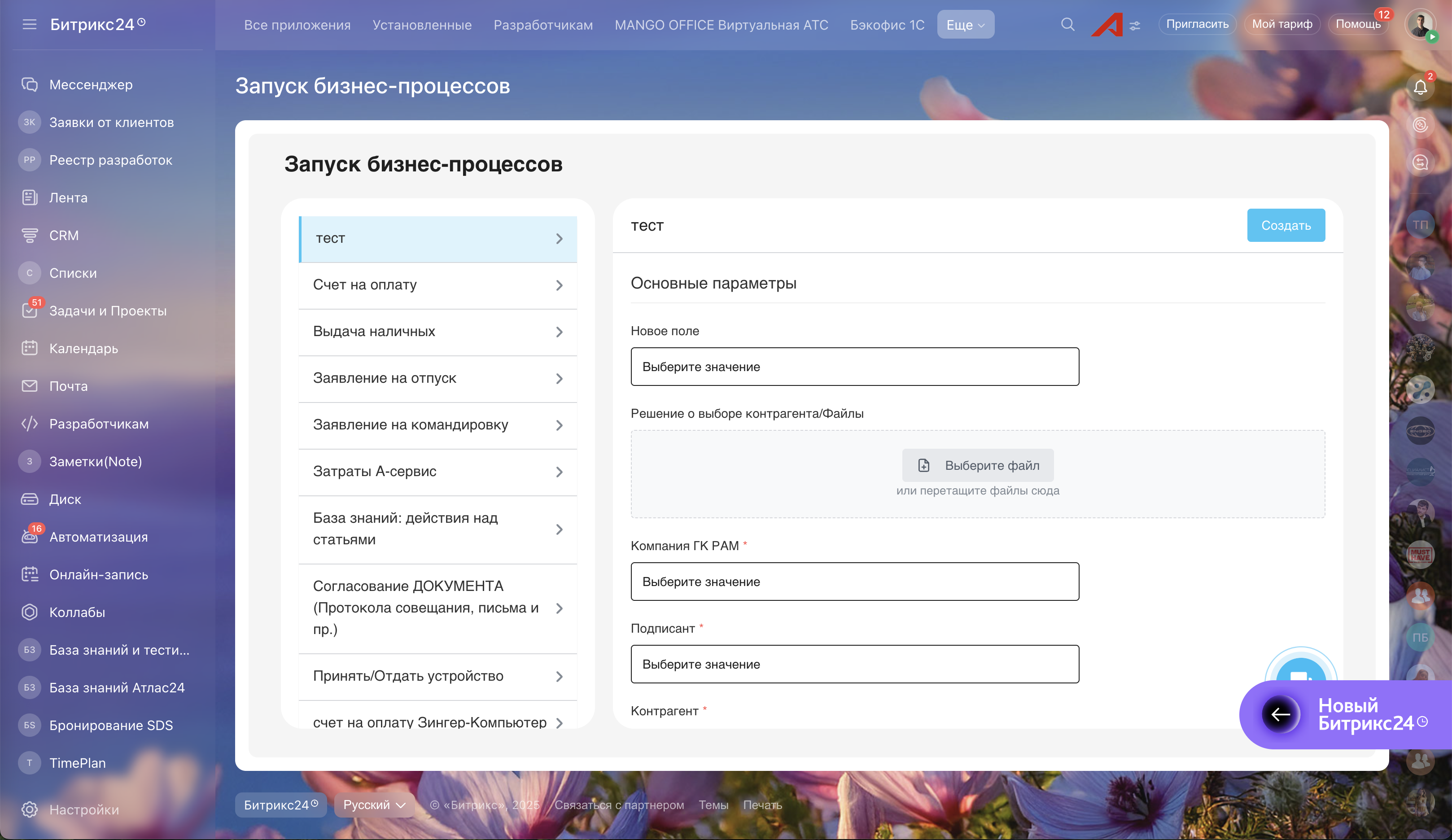This screenshot has height=840, width=1452.
Task: Click the sliders icon next to the red logo
Action: (x=1134, y=26)
